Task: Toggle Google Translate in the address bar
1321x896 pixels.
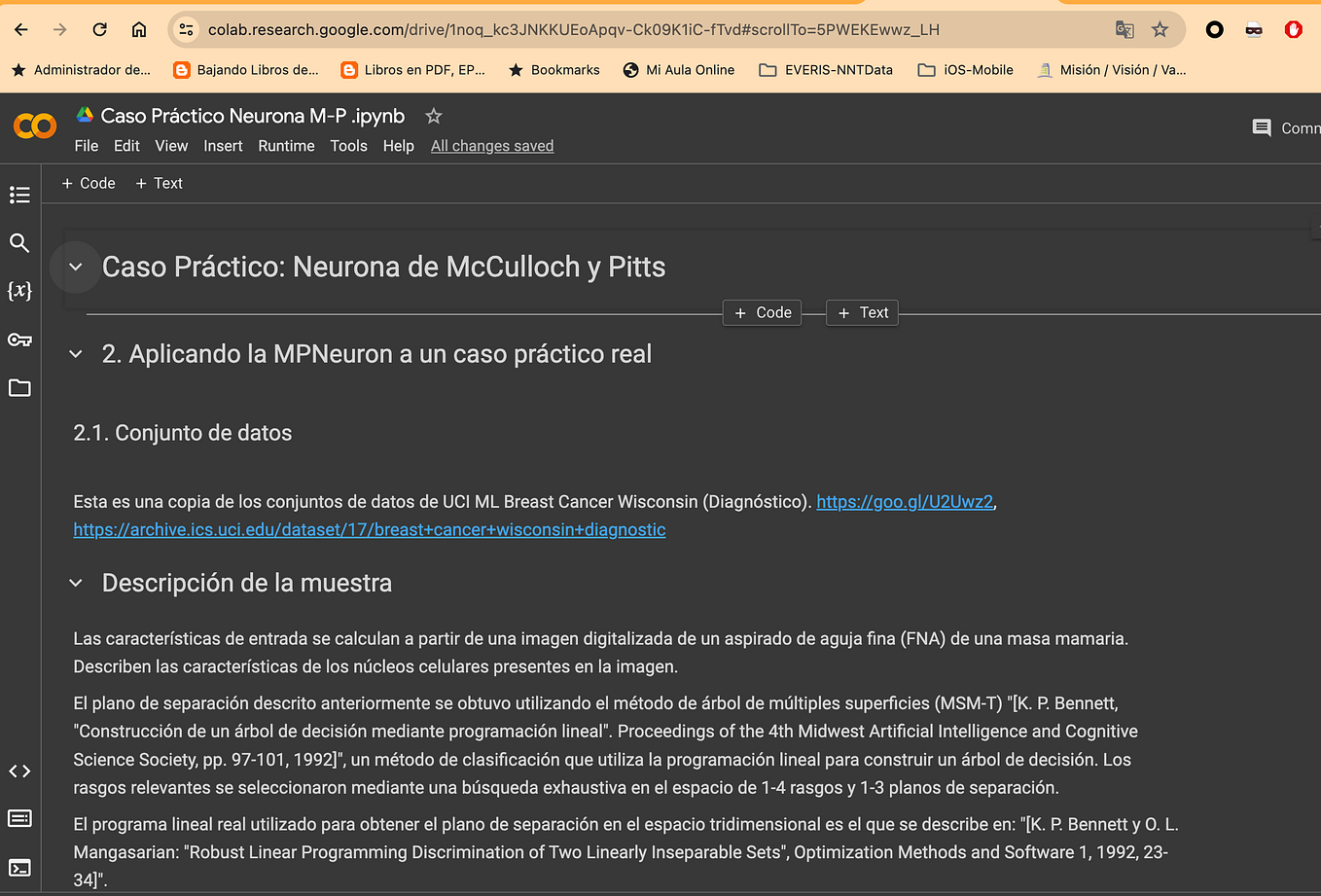Action: [1125, 30]
